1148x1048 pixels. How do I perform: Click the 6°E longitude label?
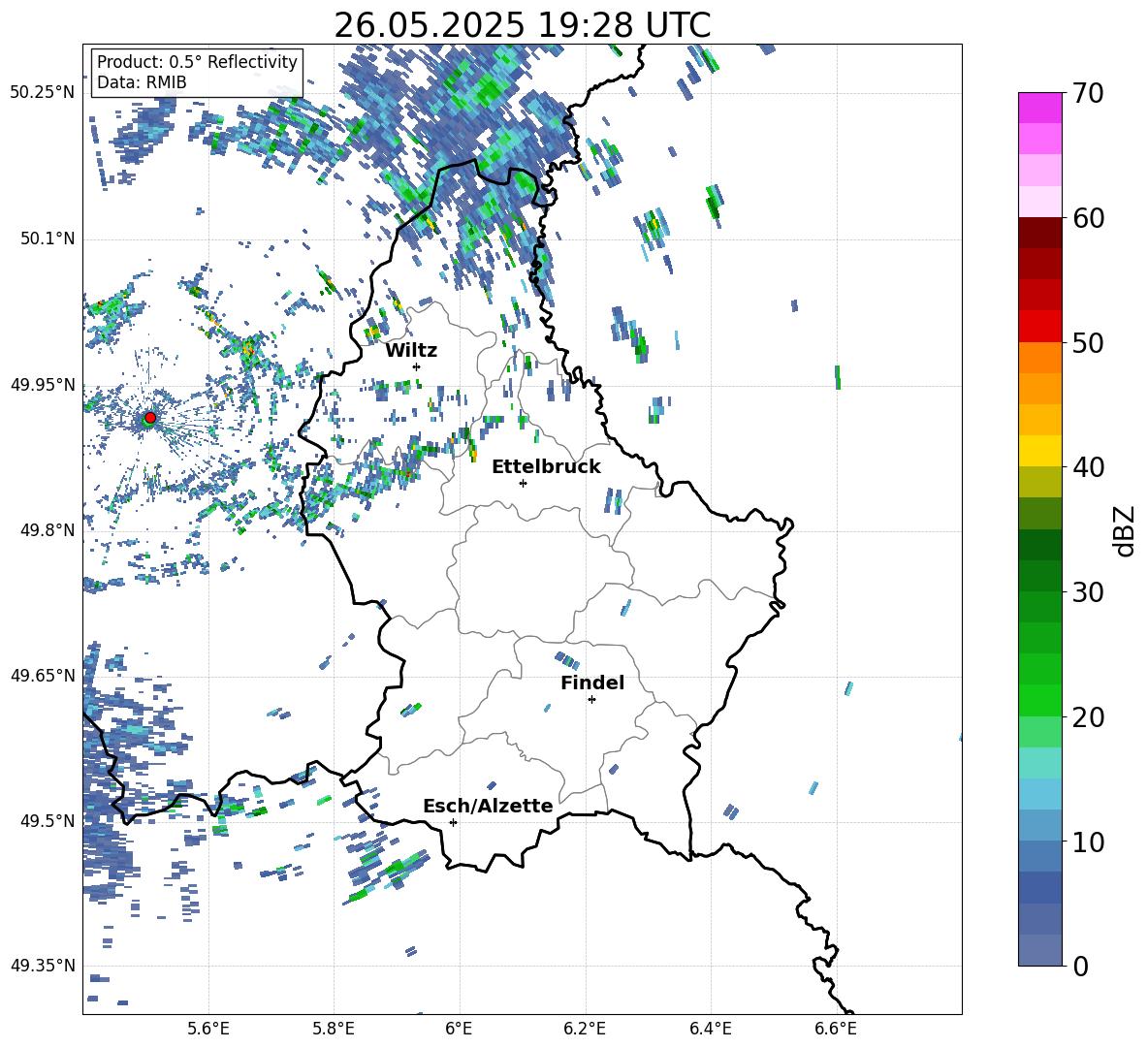(459, 1030)
